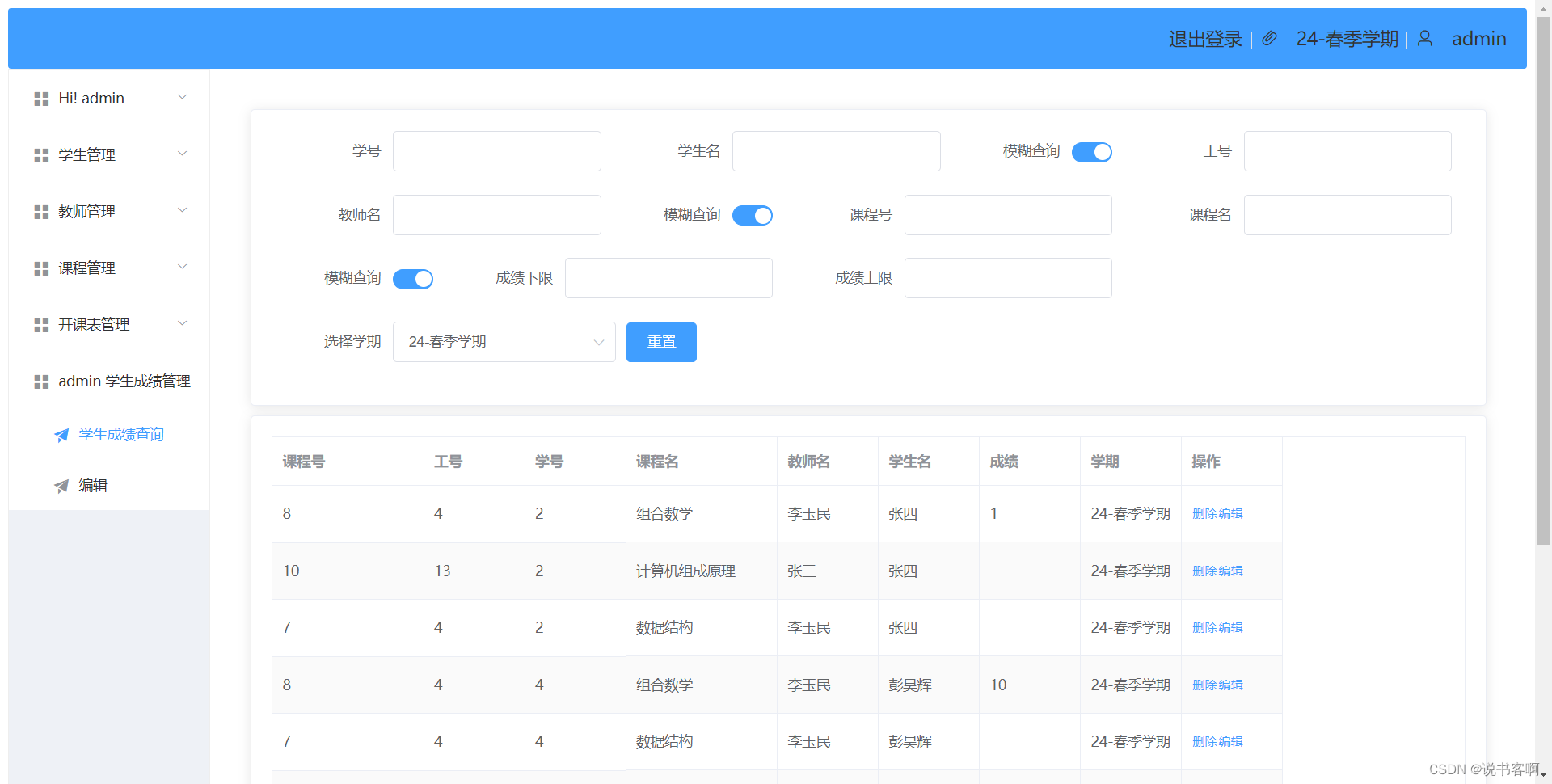The width and height of the screenshot is (1552, 784).
Task: Click the grid icon beside admin 学生成绩管理
Action: point(41,381)
